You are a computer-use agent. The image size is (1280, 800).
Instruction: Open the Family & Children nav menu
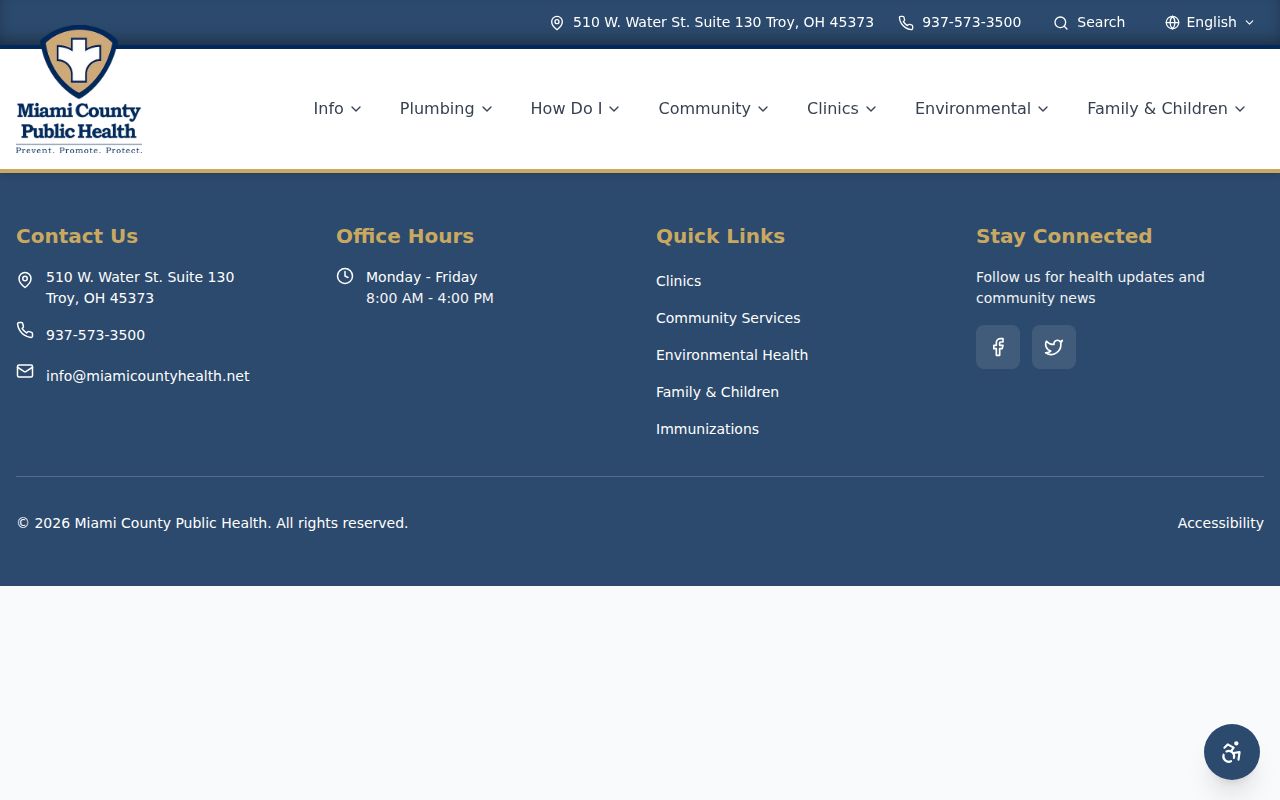1166,108
